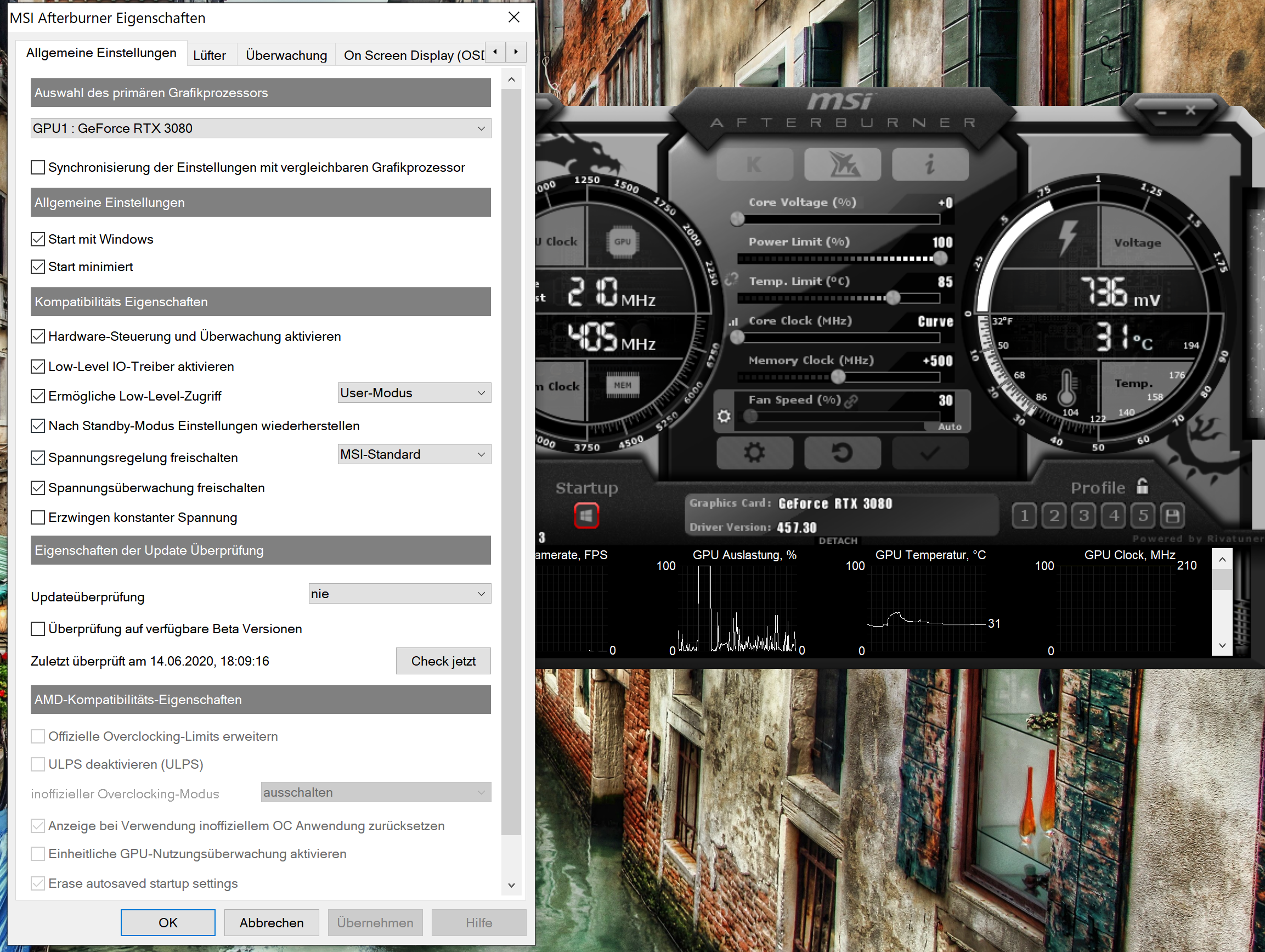Toggle the Windows startup icon

586,516
